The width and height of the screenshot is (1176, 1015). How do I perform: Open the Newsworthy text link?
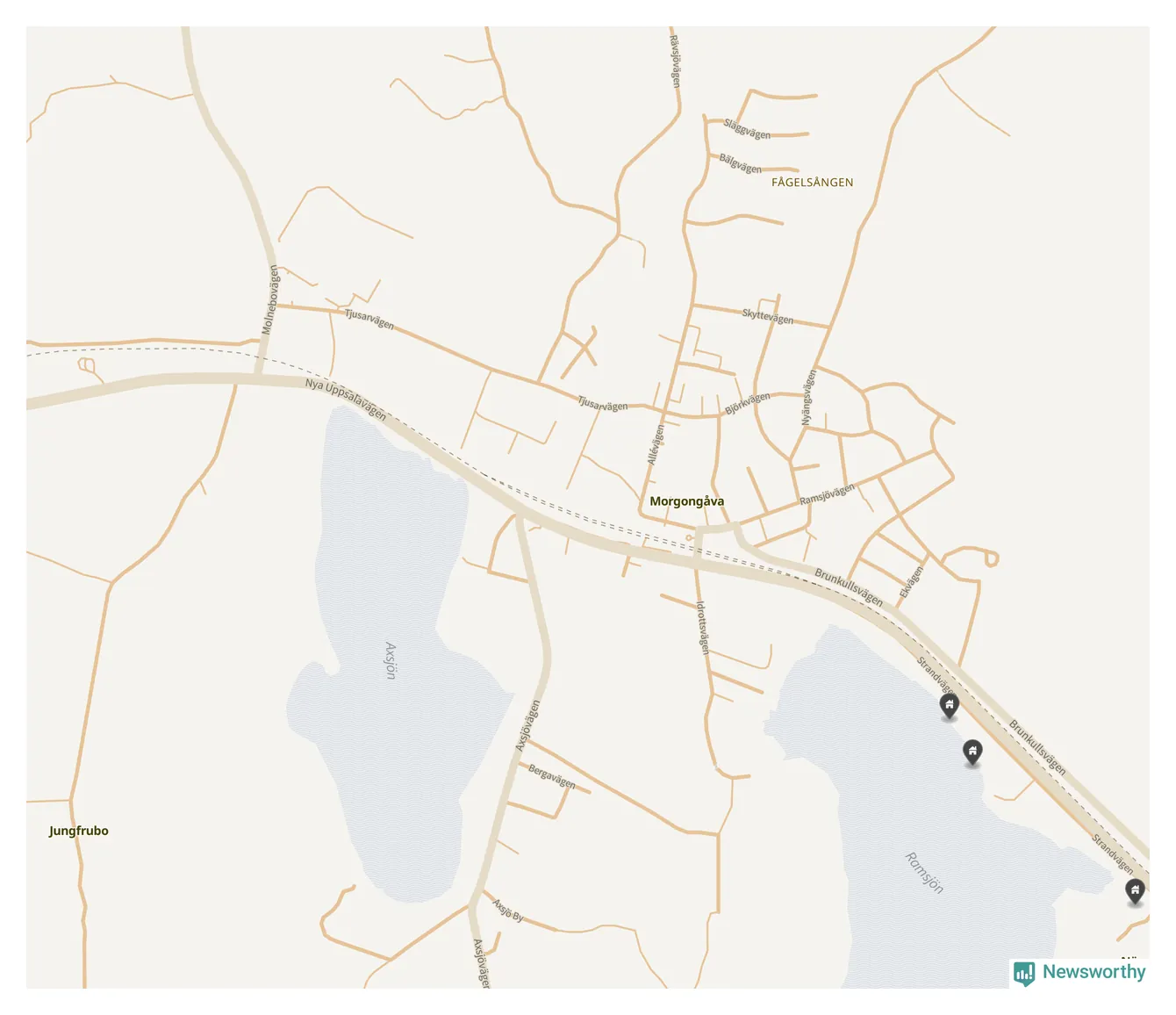click(1094, 972)
